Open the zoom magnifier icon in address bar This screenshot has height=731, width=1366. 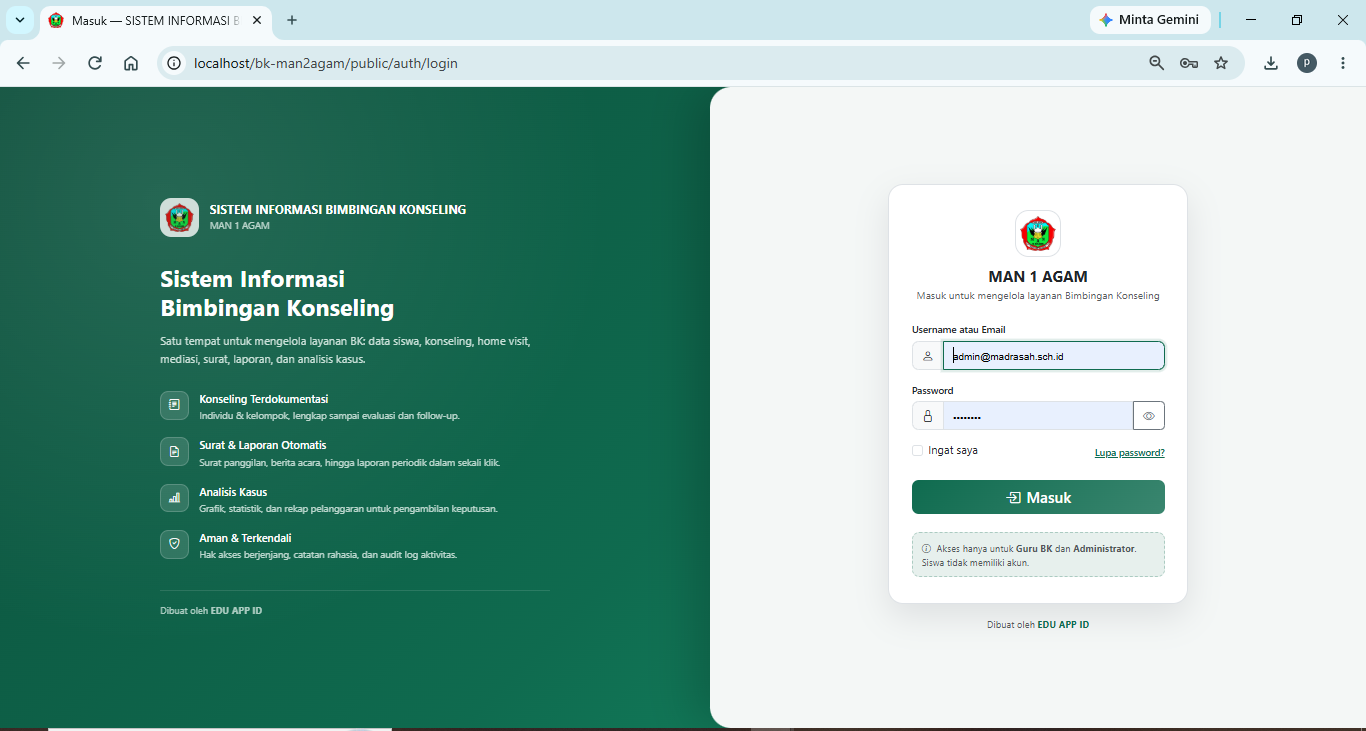1157,63
